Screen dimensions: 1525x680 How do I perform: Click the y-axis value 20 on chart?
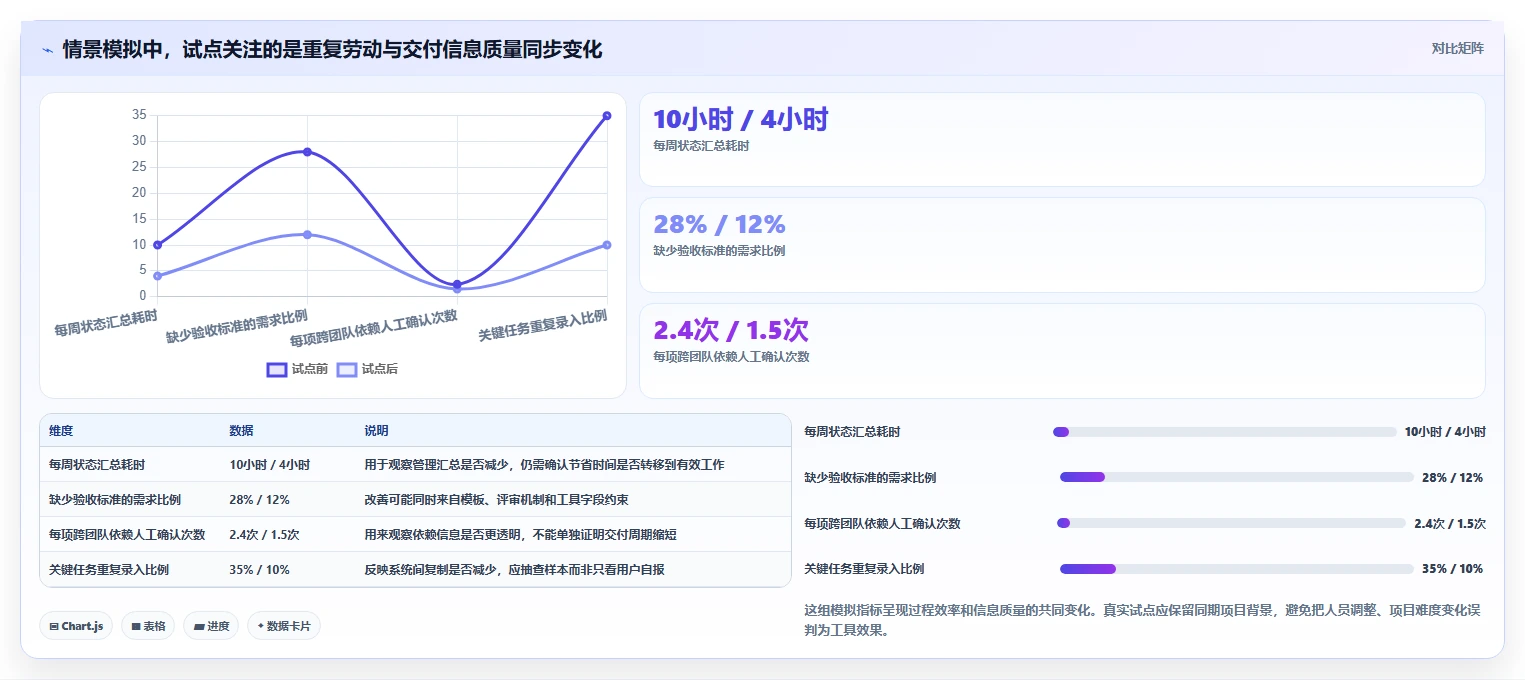point(139,192)
